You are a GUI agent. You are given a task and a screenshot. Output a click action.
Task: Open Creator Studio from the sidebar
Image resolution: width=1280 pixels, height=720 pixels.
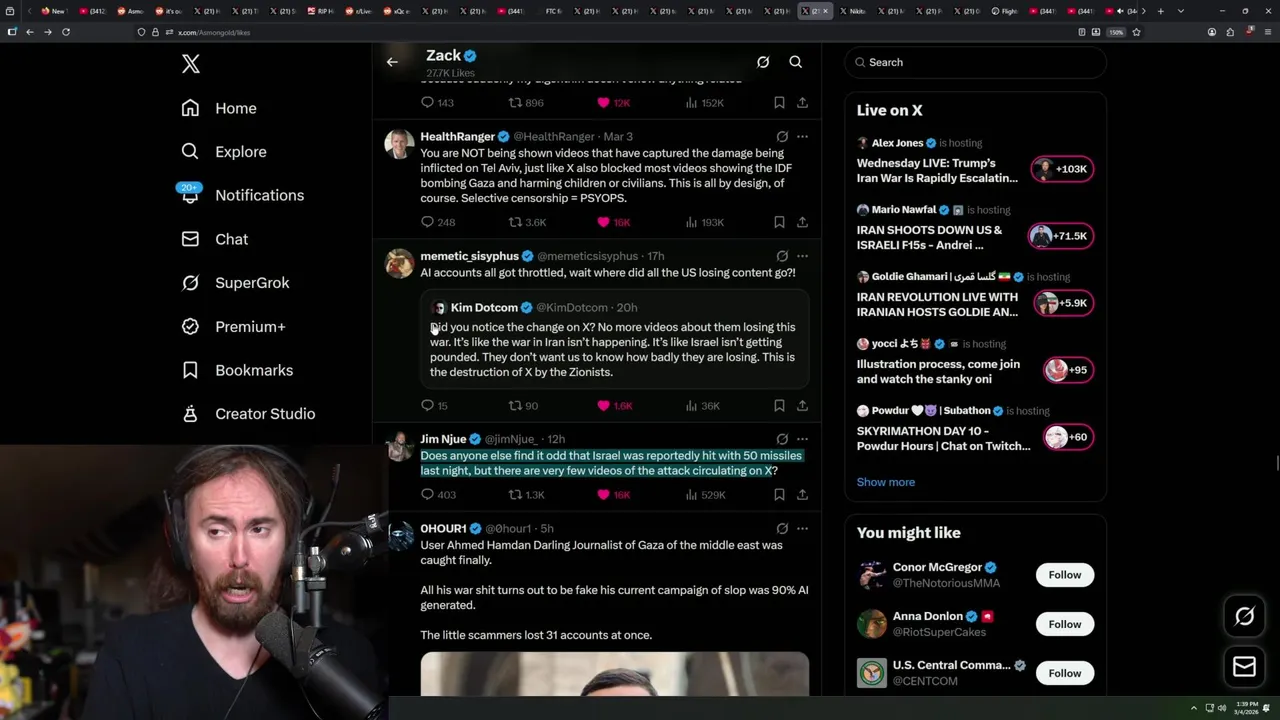pos(248,414)
